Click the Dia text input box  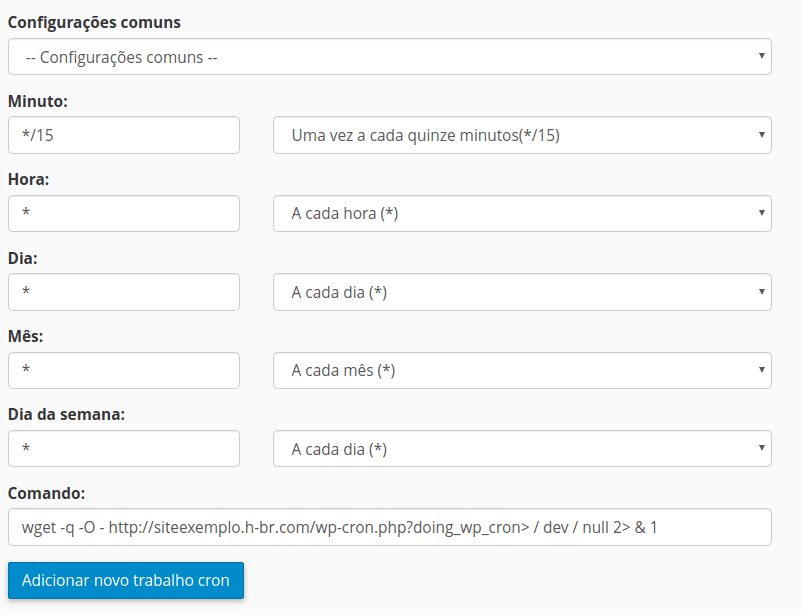pyautogui.click(x=124, y=292)
